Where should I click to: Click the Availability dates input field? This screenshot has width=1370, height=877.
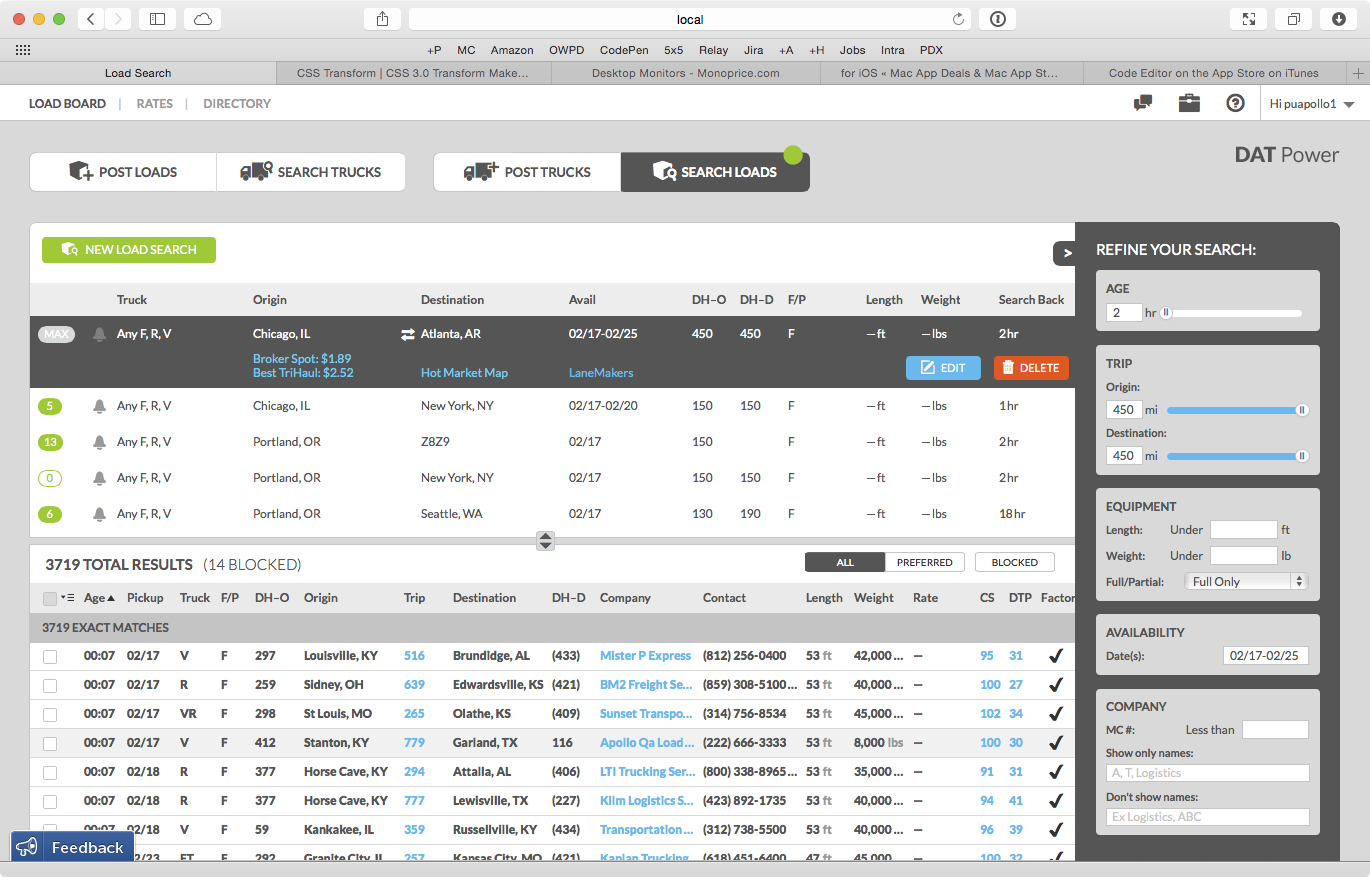pos(1266,656)
